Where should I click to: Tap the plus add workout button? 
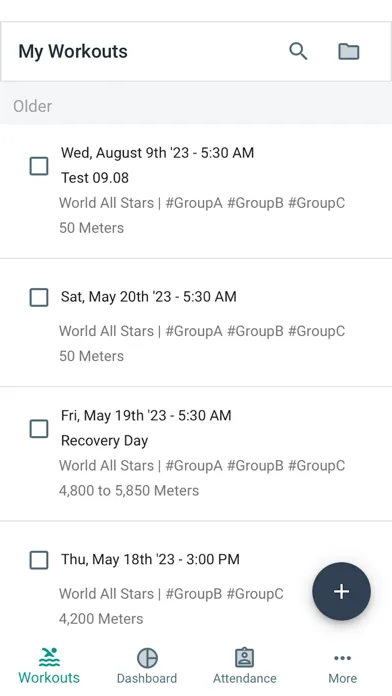coord(341,591)
